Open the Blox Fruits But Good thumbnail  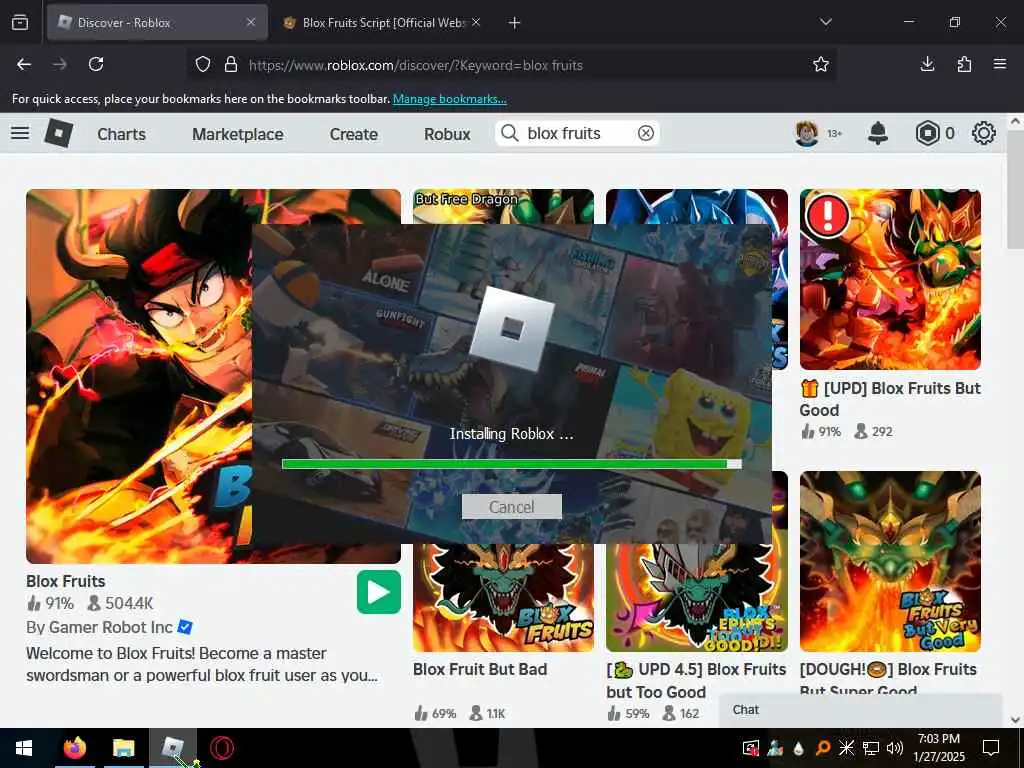click(x=890, y=280)
